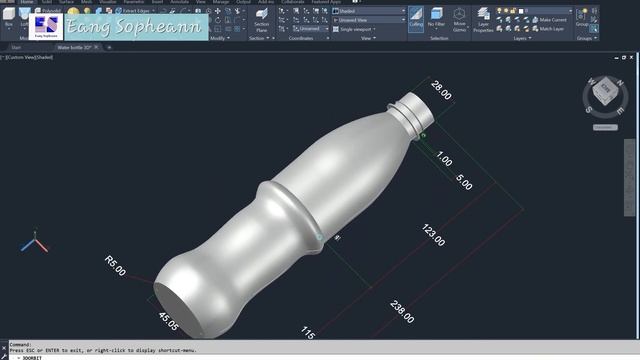Click N on the ViewCube compass
This screenshot has width=640, height=360.
coord(620,83)
